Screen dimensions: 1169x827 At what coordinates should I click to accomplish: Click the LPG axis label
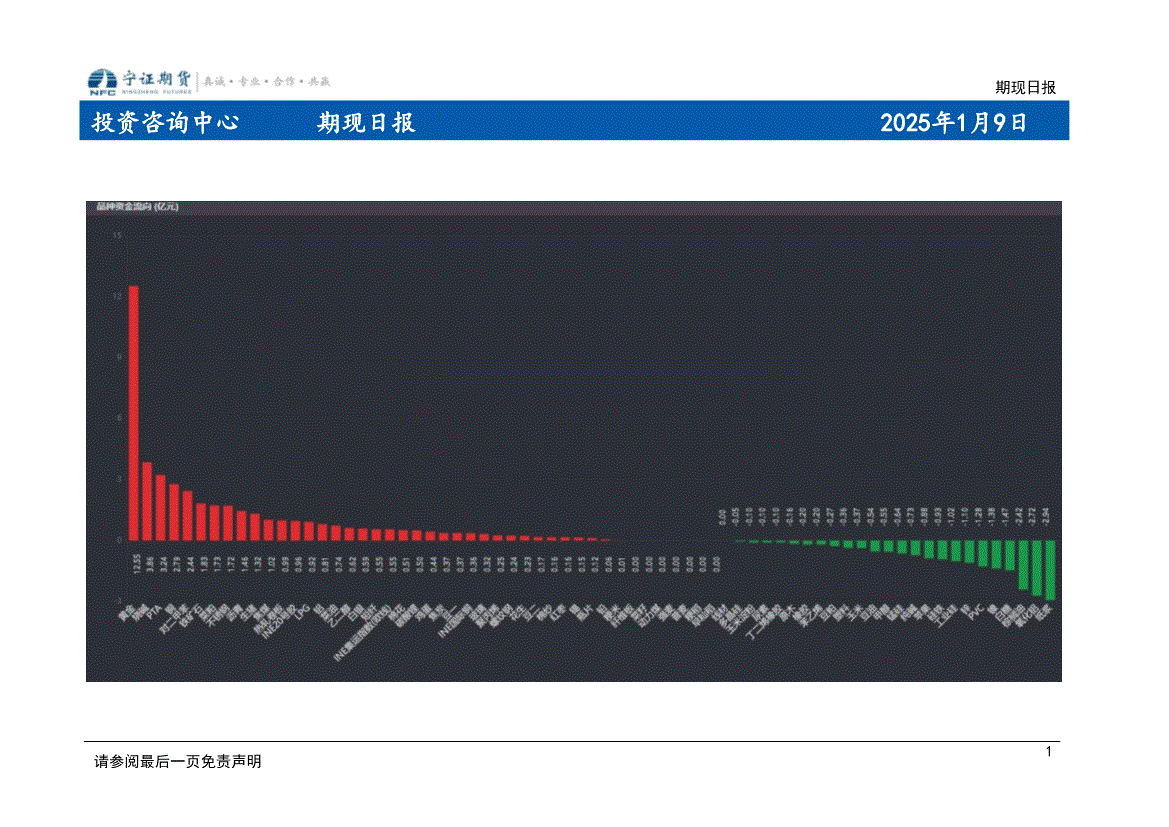pos(302,613)
